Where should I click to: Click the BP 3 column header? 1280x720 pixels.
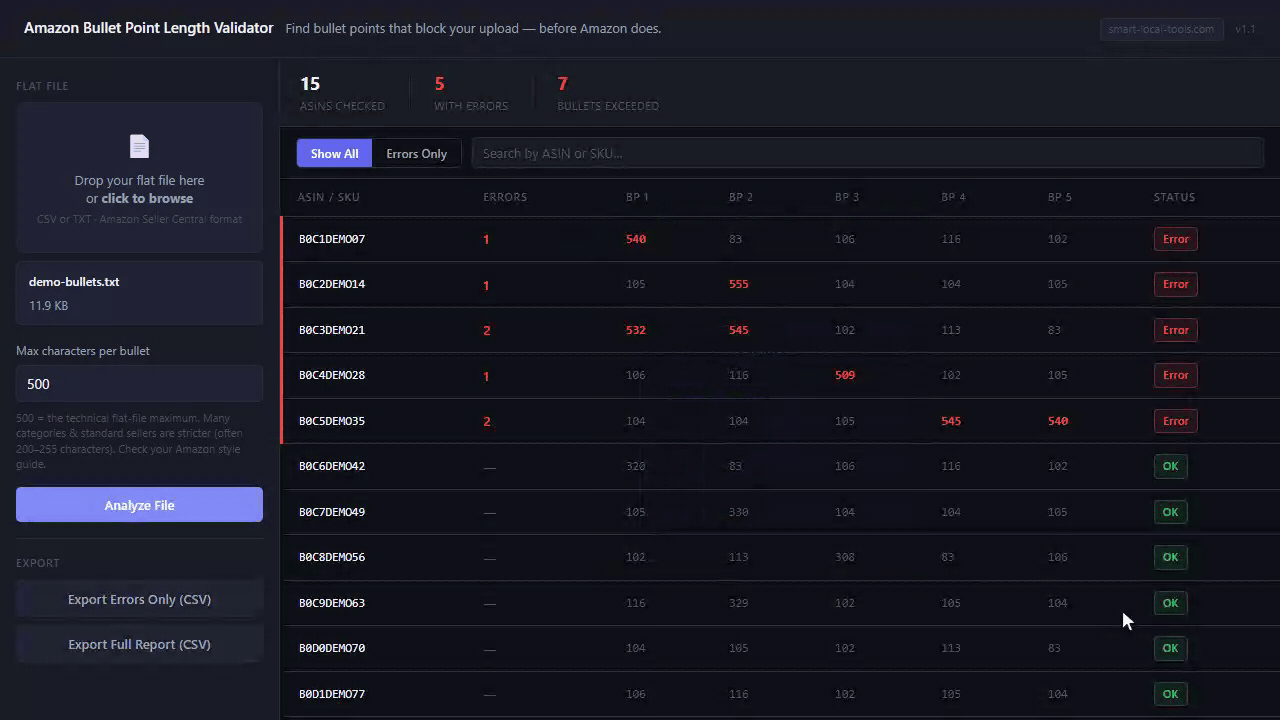tap(847, 197)
